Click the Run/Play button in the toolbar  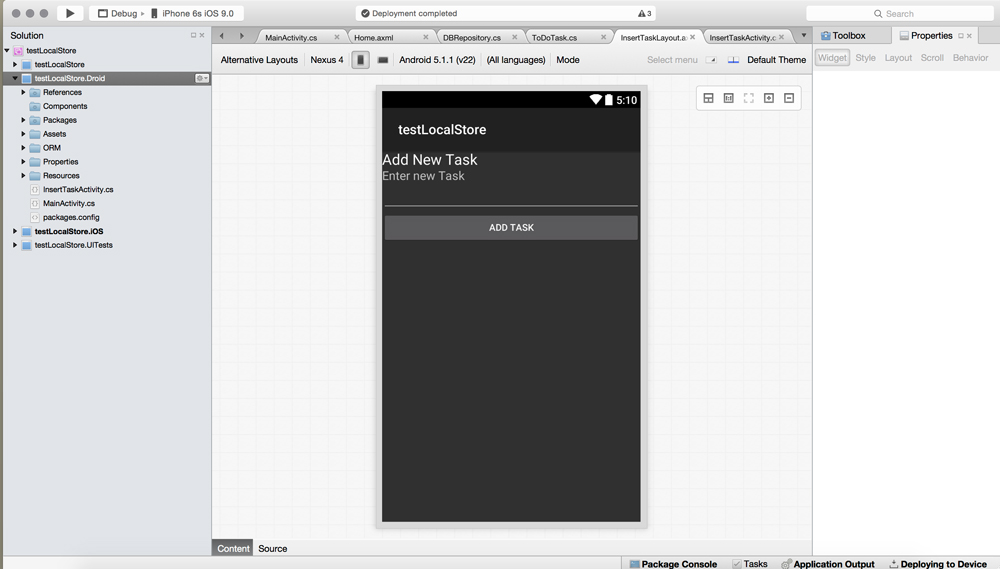(x=69, y=13)
